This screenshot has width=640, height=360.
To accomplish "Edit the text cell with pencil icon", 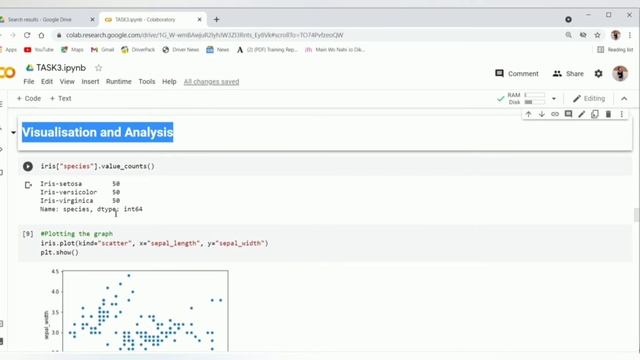I will click(582, 114).
